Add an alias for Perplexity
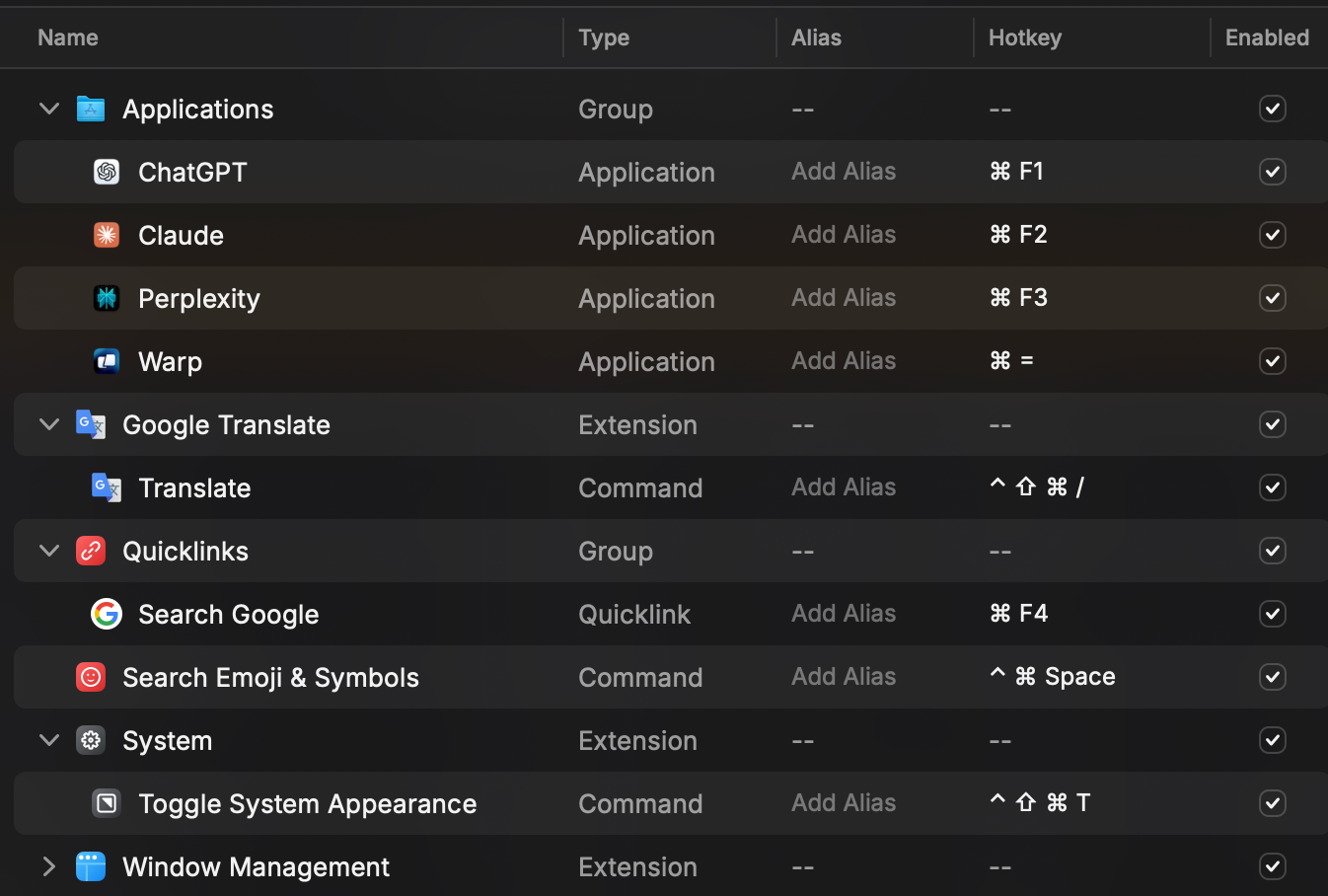This screenshot has height=896, width=1328. coord(844,298)
